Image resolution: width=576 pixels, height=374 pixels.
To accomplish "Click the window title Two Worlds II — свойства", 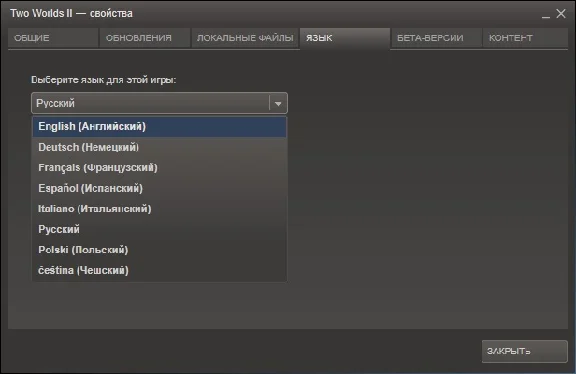I will 71,14.
